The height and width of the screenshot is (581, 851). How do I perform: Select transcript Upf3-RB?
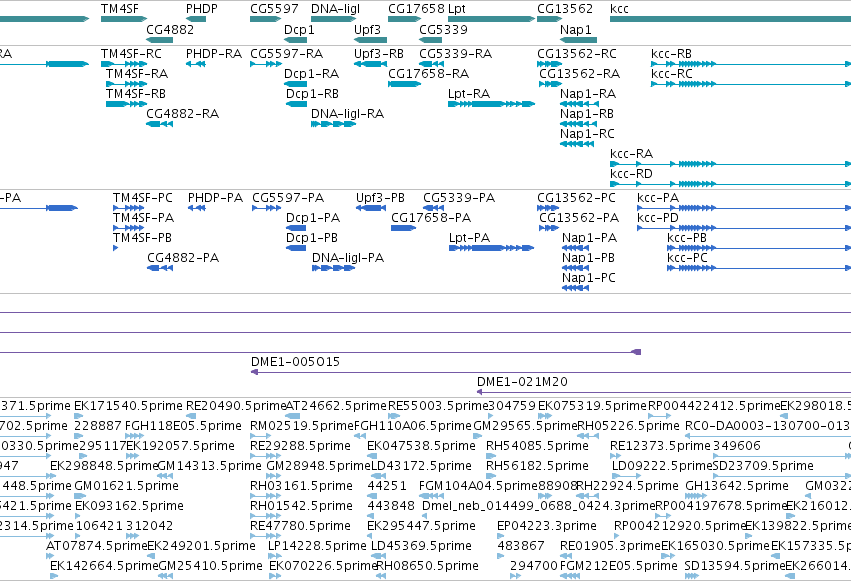370,64
